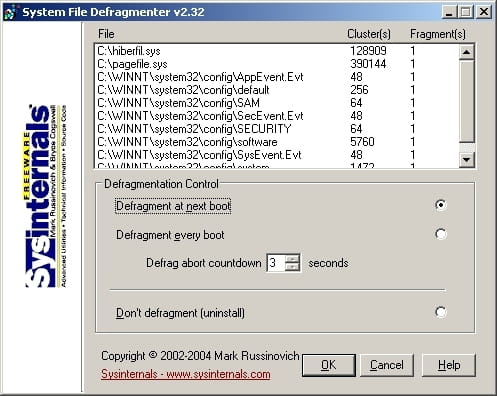Select the config\default file row

point(277,90)
